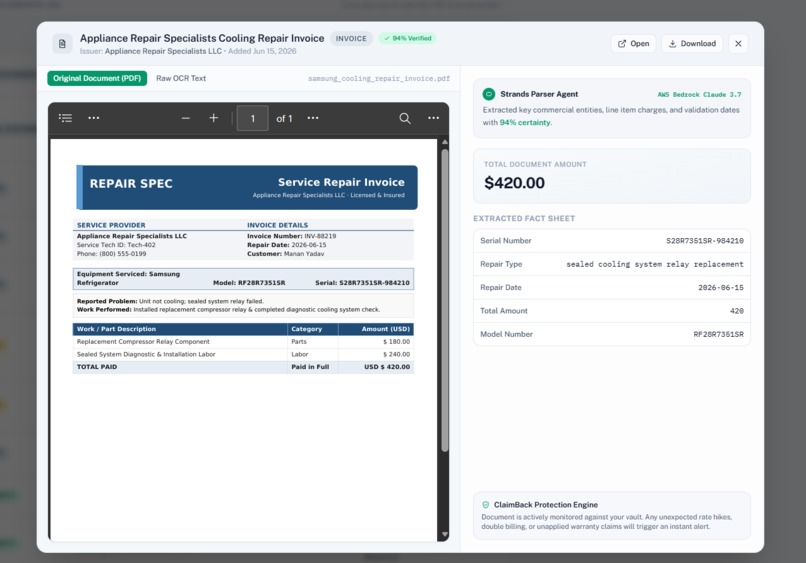Click the Sealed System Diagnostic & Installation Labor row
Image resolution: width=806 pixels, height=563 pixels.
point(243,354)
